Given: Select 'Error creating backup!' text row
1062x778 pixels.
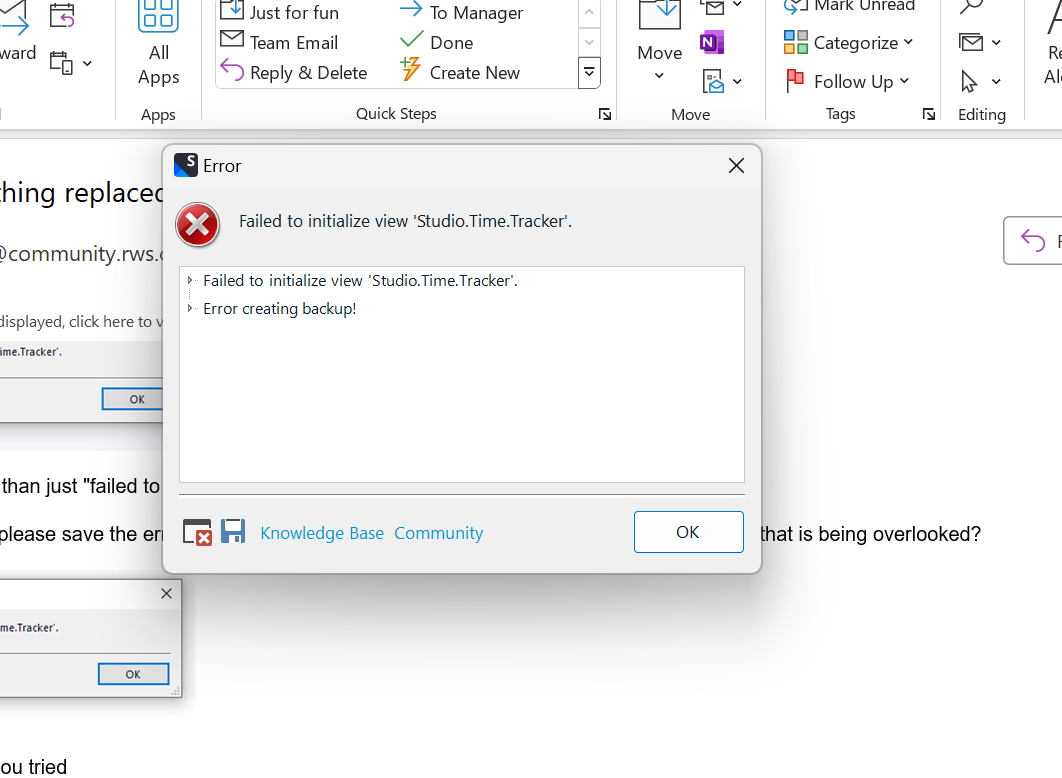Looking at the screenshot, I should [x=279, y=309].
